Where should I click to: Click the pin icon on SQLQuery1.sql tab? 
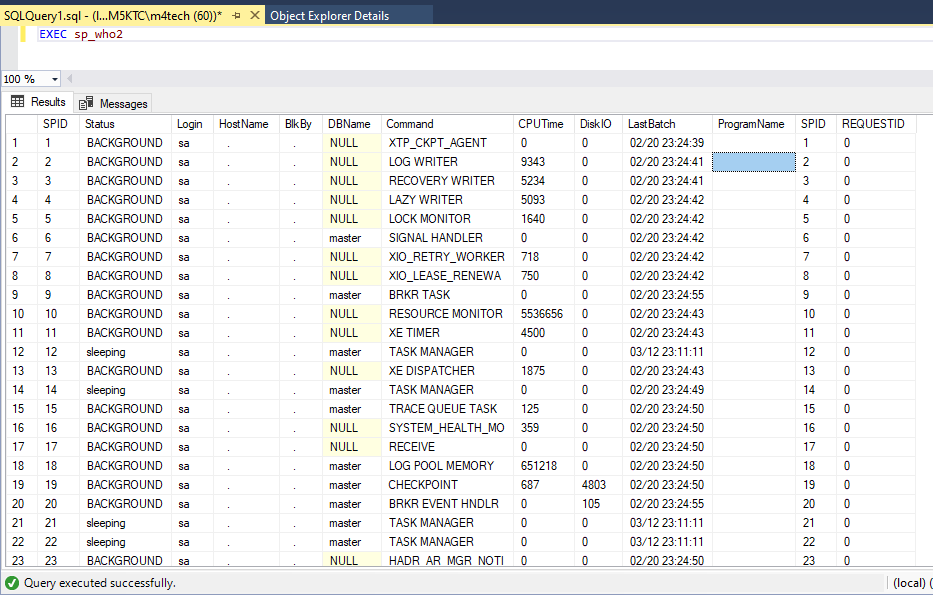[236, 16]
